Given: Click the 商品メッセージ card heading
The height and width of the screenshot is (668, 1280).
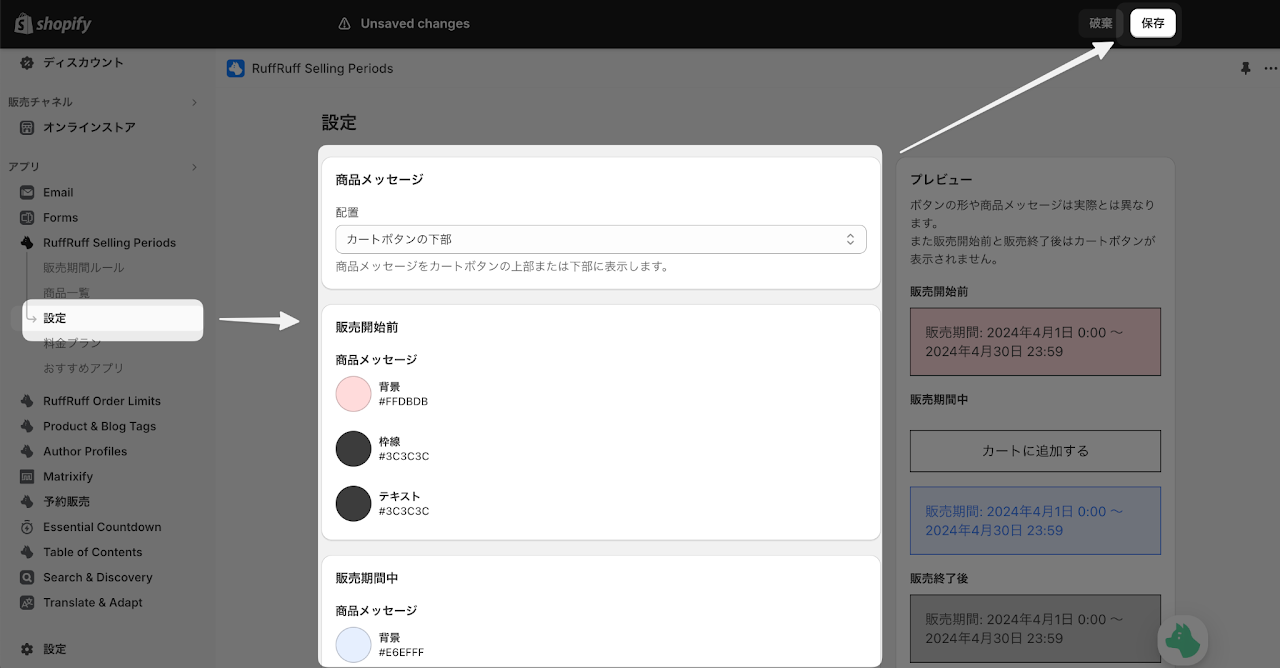Looking at the screenshot, I should (x=380, y=180).
